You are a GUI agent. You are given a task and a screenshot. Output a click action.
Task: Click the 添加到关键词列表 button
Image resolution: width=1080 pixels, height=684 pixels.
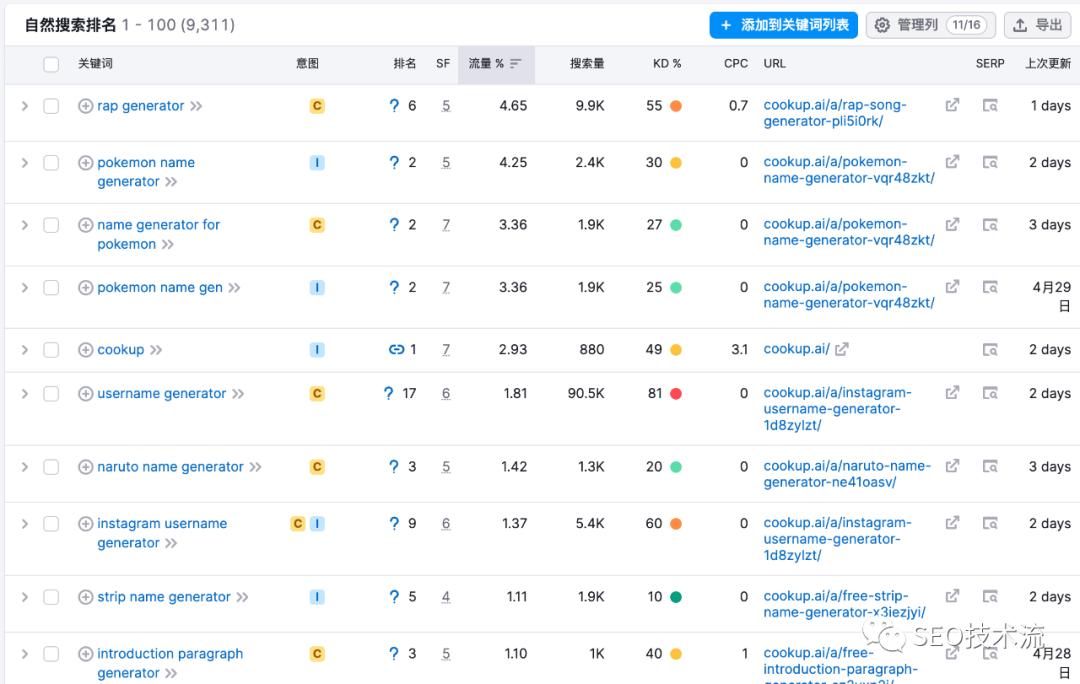click(783, 25)
